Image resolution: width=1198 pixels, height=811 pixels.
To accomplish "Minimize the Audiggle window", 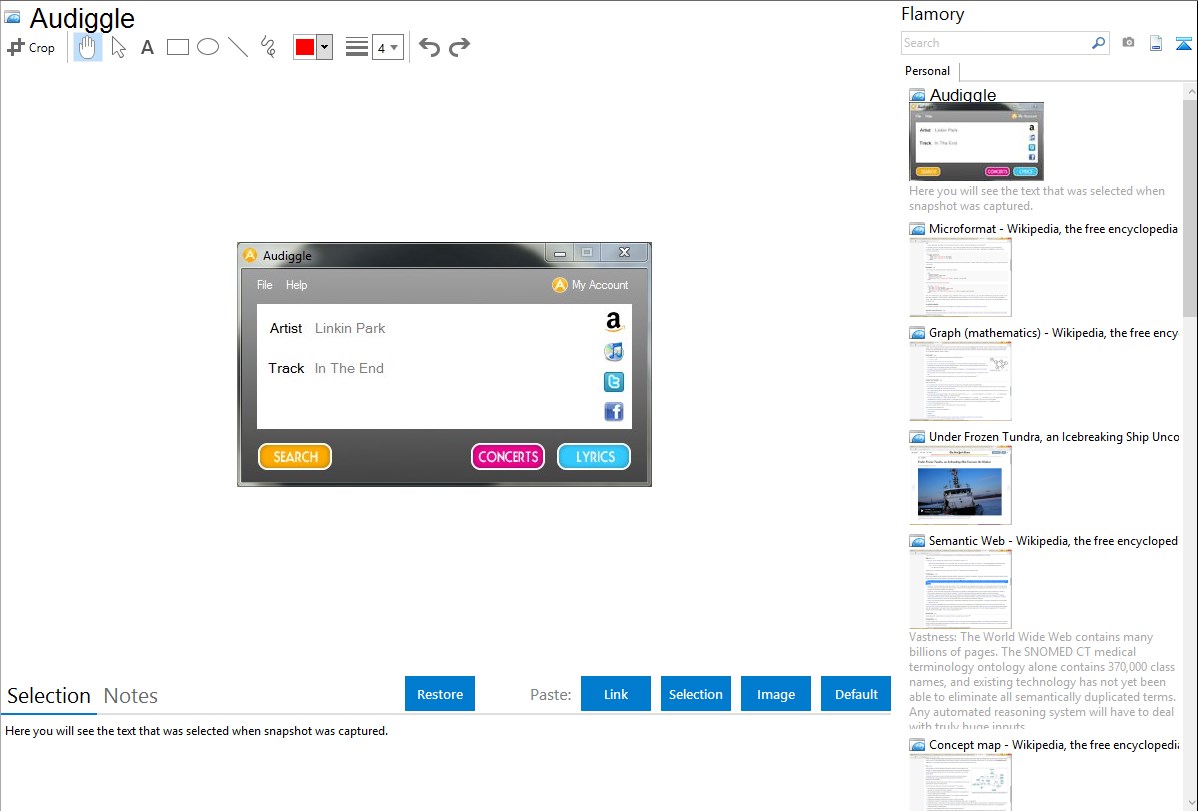I will coord(559,253).
